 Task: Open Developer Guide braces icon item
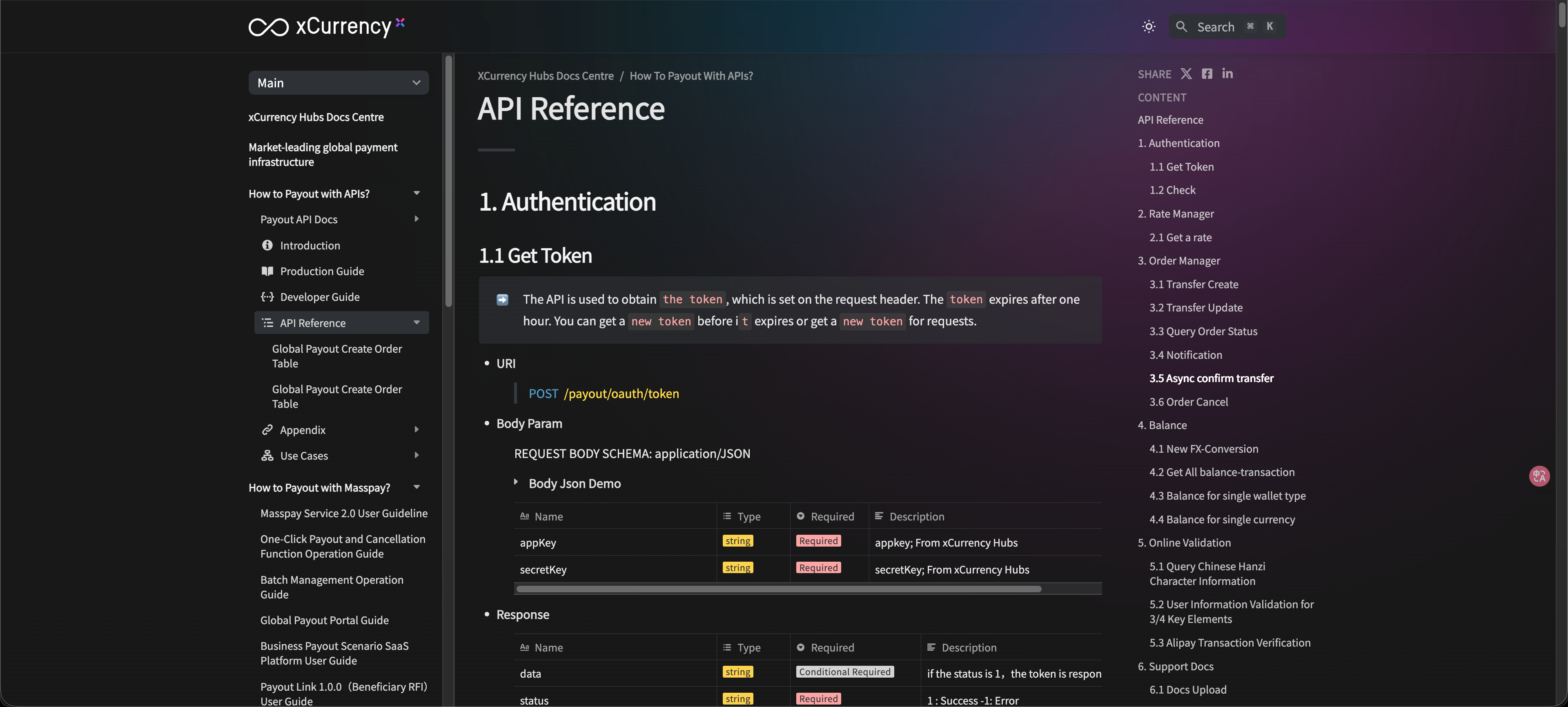[x=319, y=297]
